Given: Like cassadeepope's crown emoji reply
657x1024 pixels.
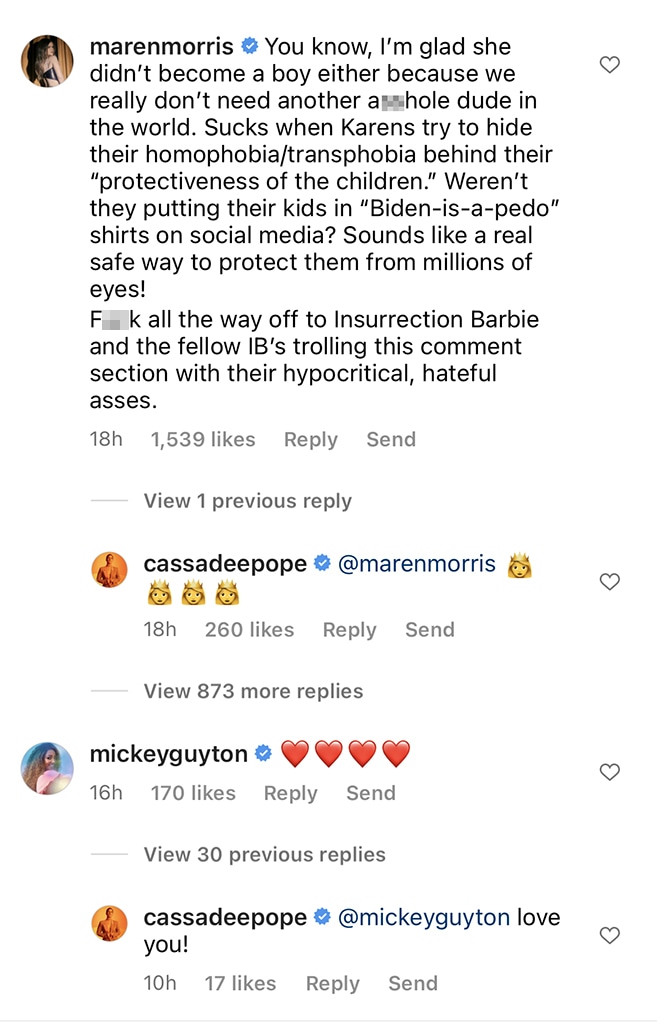Looking at the screenshot, I should (x=609, y=582).
